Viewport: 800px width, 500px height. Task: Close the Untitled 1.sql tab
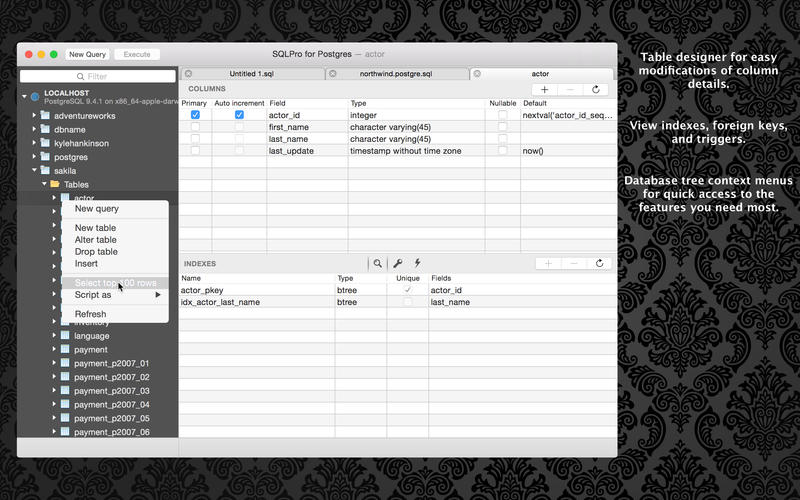pos(188,73)
